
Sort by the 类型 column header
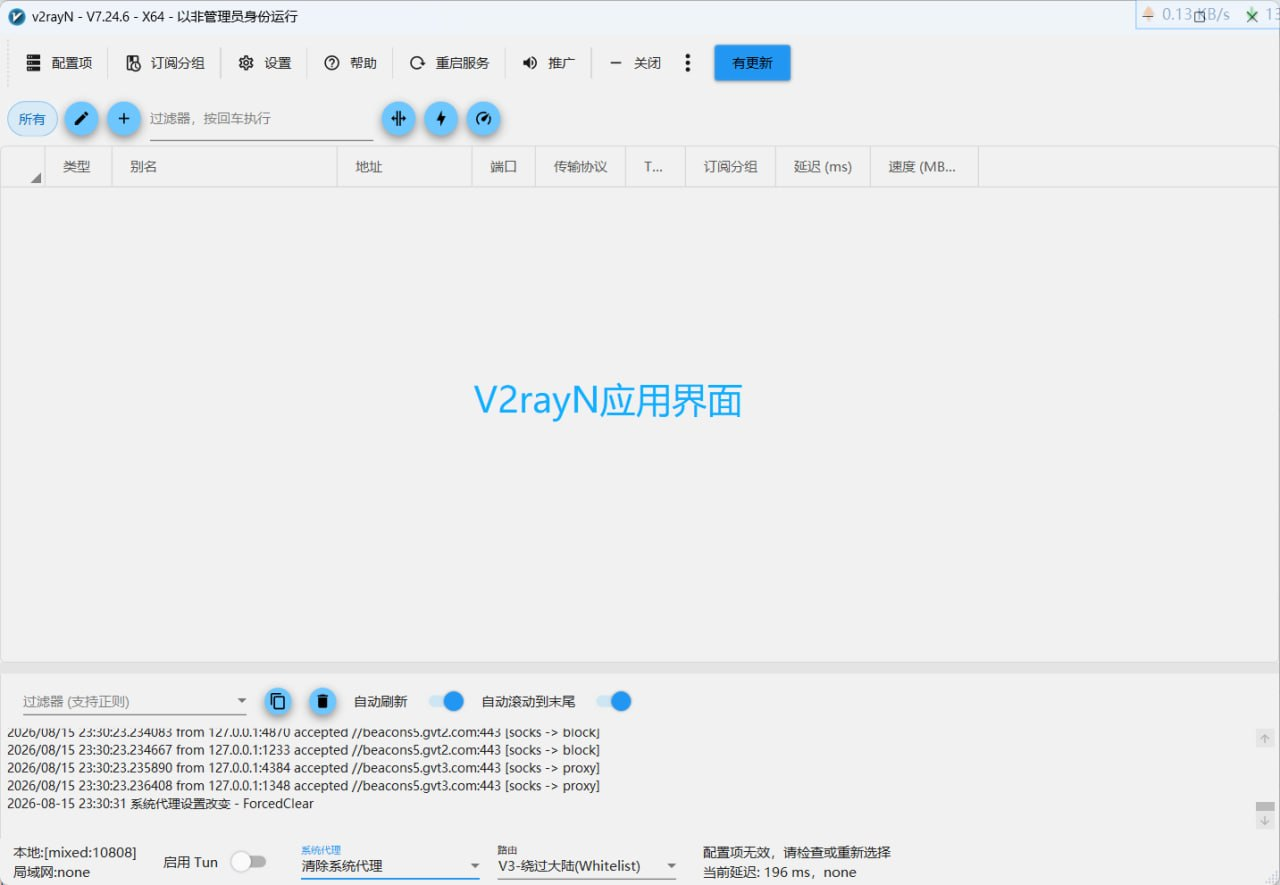[x=78, y=167]
